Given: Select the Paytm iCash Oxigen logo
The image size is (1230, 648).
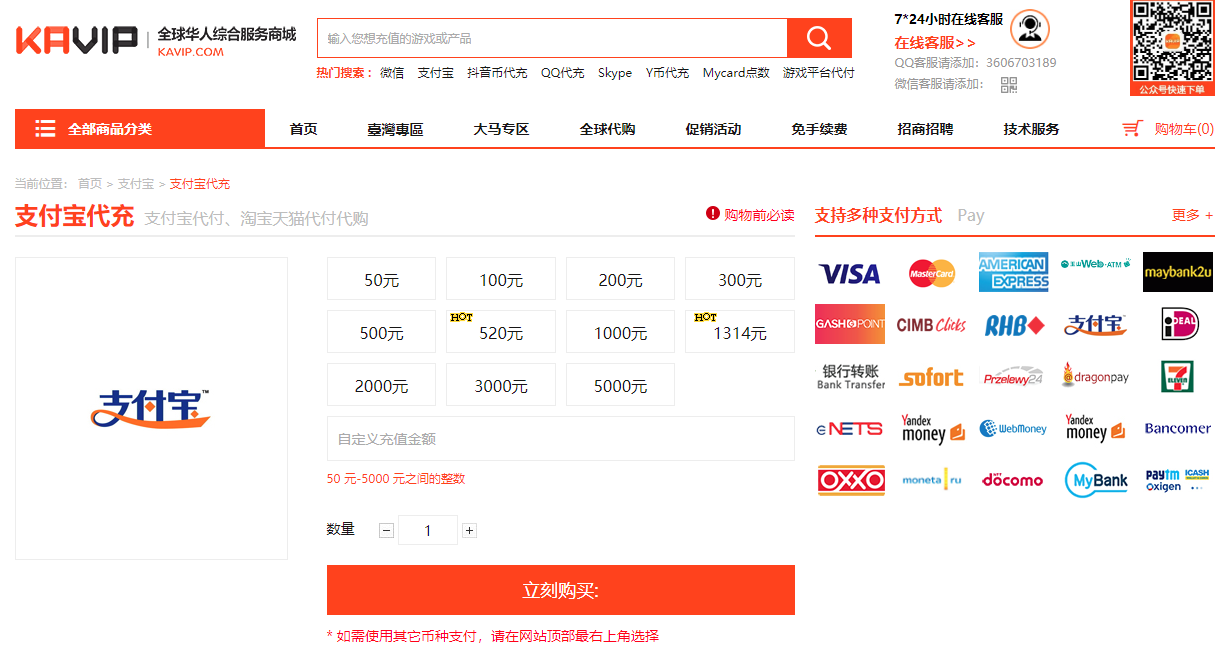Looking at the screenshot, I should (x=1177, y=480).
